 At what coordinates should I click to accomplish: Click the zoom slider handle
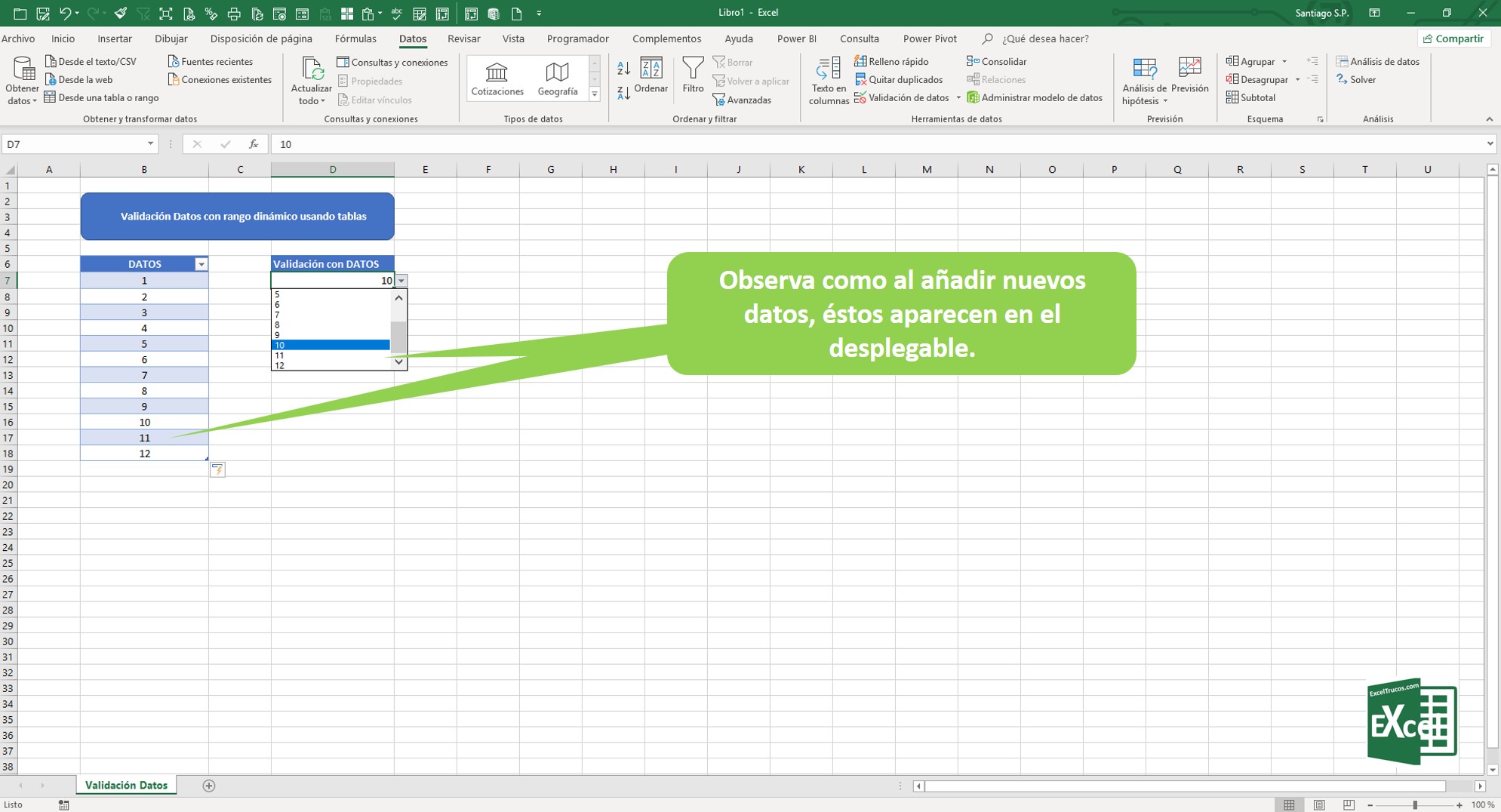[1415, 805]
